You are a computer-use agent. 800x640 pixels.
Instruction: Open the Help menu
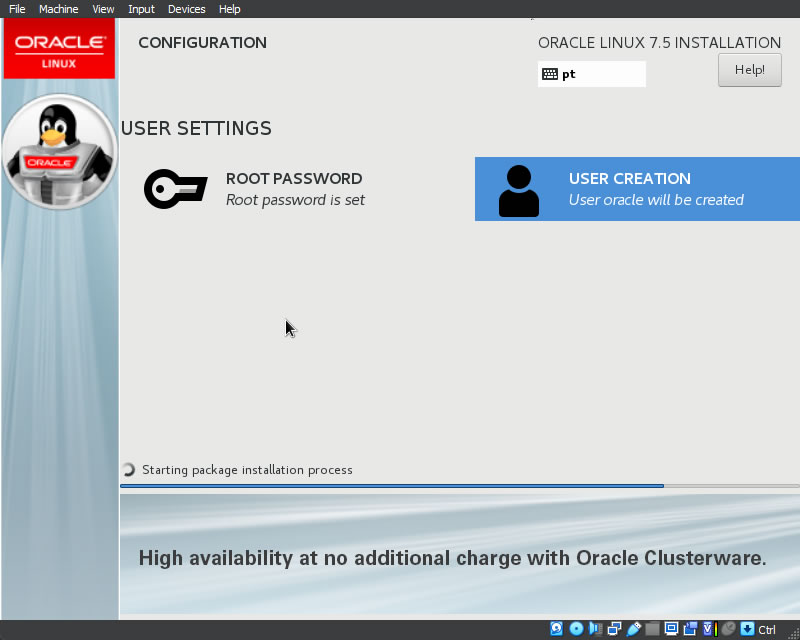click(x=230, y=9)
